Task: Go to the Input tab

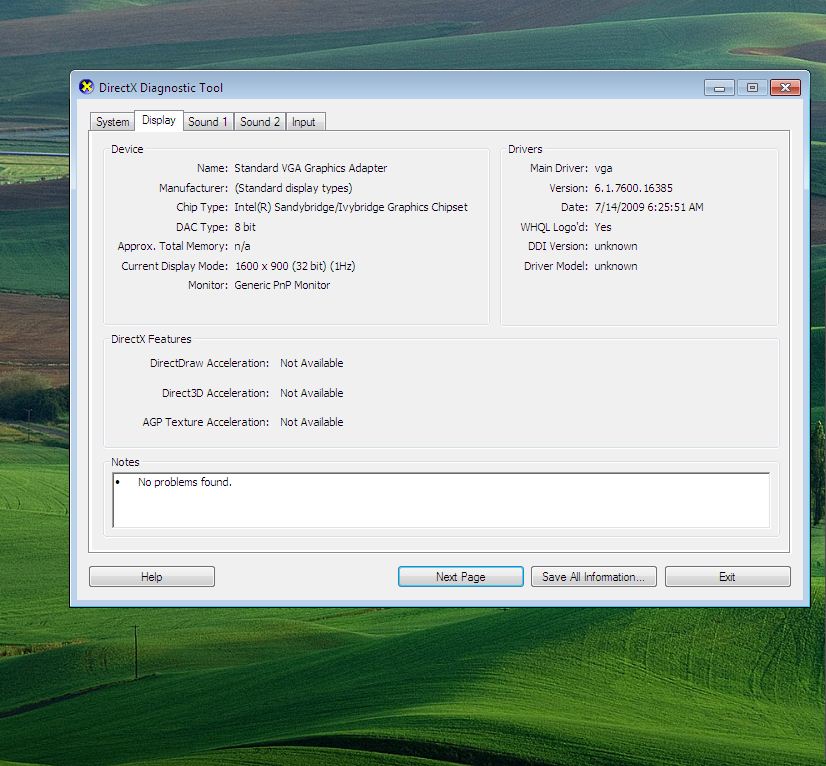Action: pyautogui.click(x=304, y=122)
